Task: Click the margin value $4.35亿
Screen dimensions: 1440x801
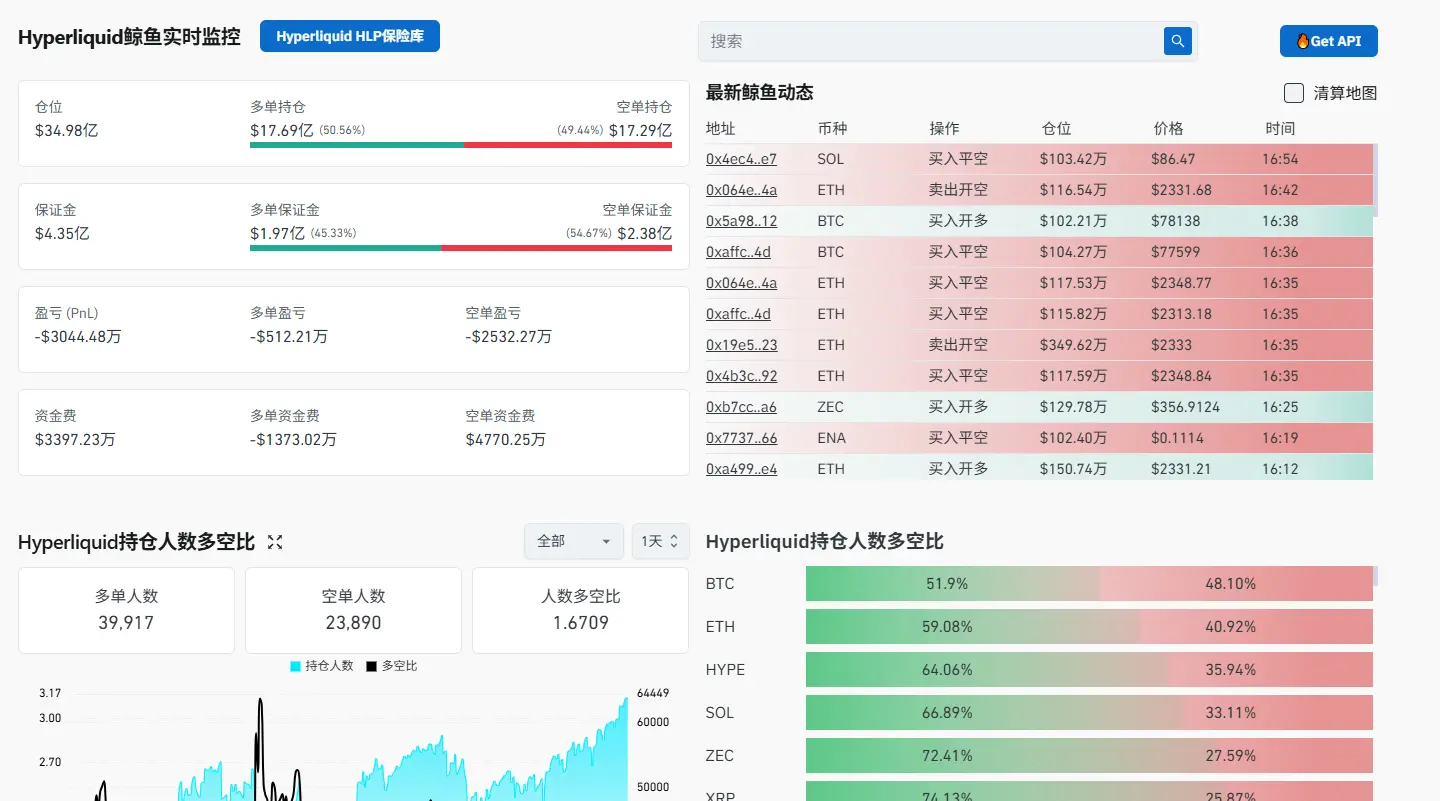Action: coord(62,233)
